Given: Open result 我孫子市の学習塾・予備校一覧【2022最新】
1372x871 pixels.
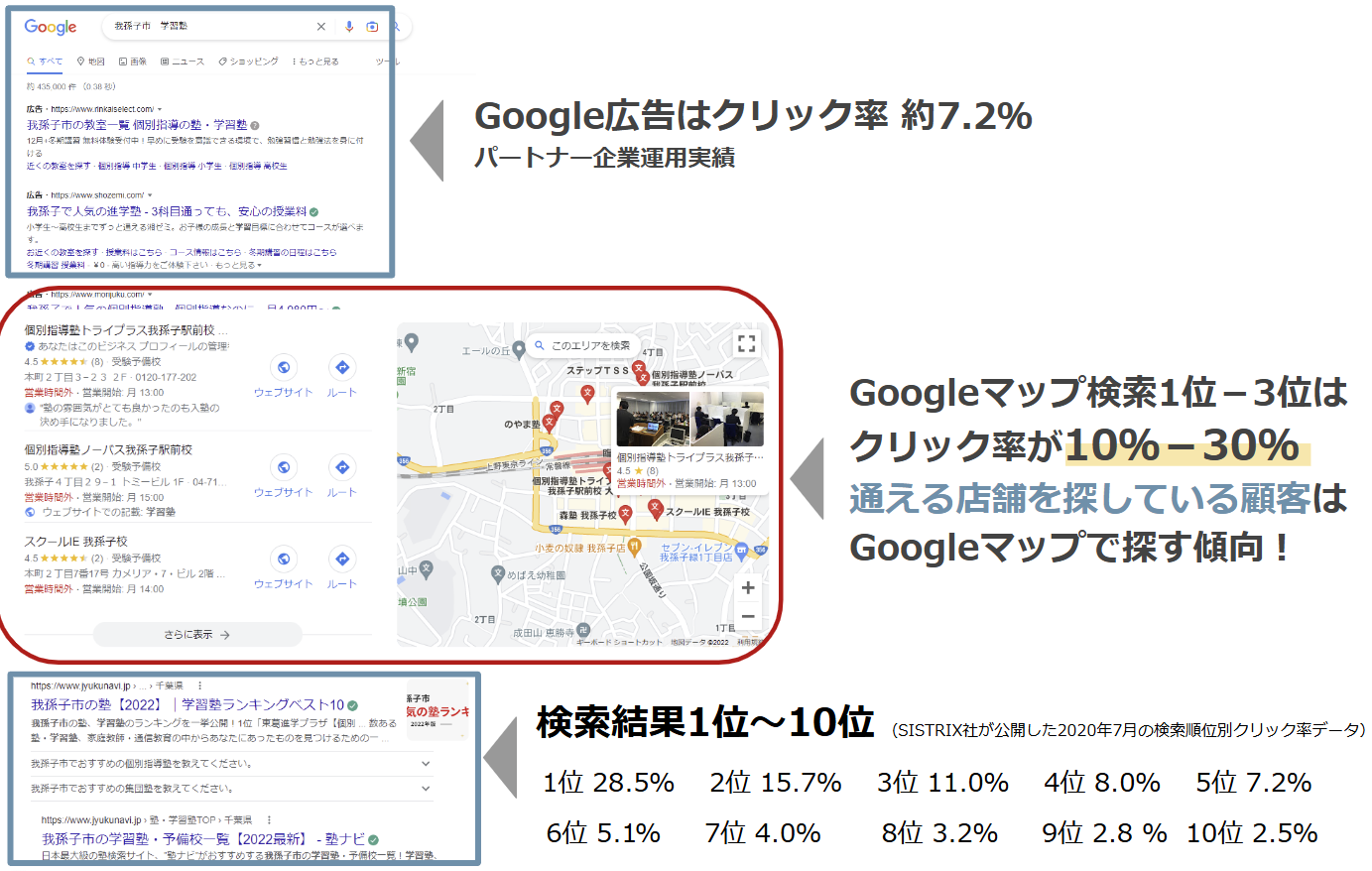Looking at the screenshot, I should pos(202,839).
